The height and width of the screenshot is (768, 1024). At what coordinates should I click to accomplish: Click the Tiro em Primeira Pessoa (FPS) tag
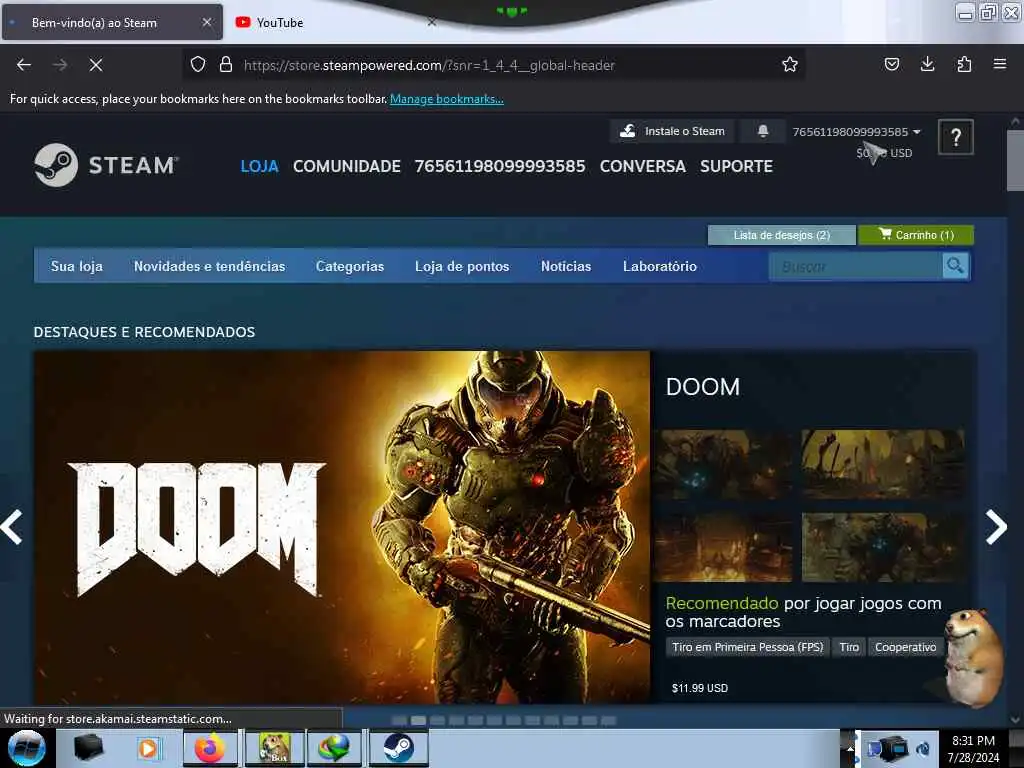[x=748, y=647]
